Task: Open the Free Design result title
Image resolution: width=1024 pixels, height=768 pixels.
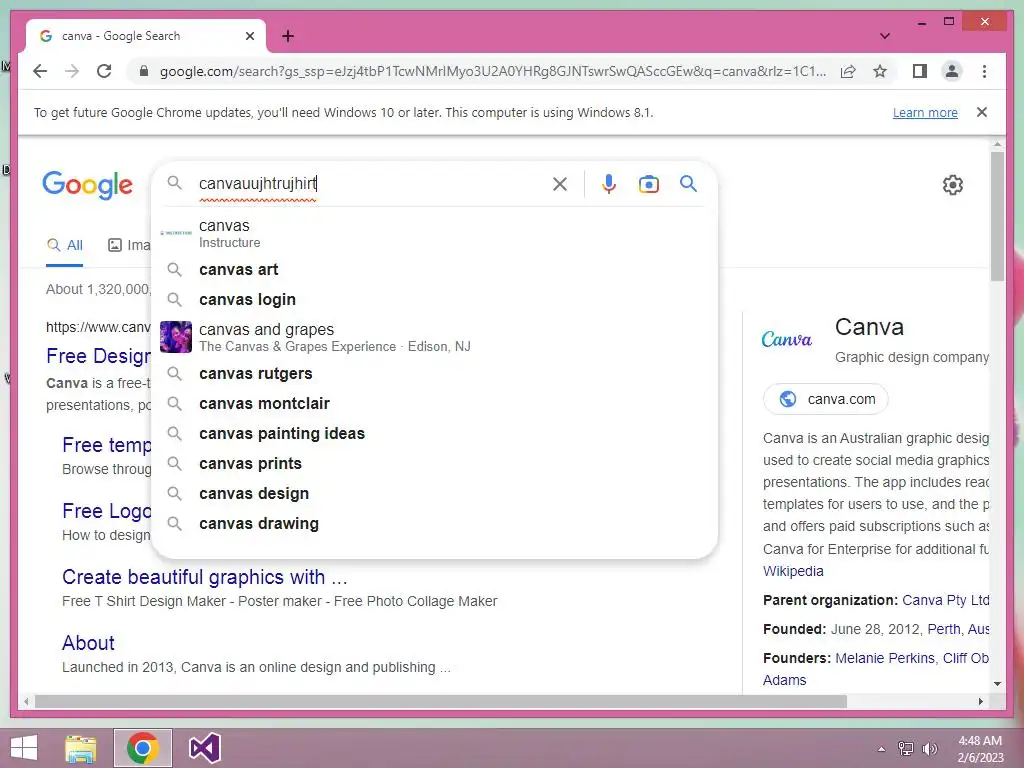Action: click(99, 356)
